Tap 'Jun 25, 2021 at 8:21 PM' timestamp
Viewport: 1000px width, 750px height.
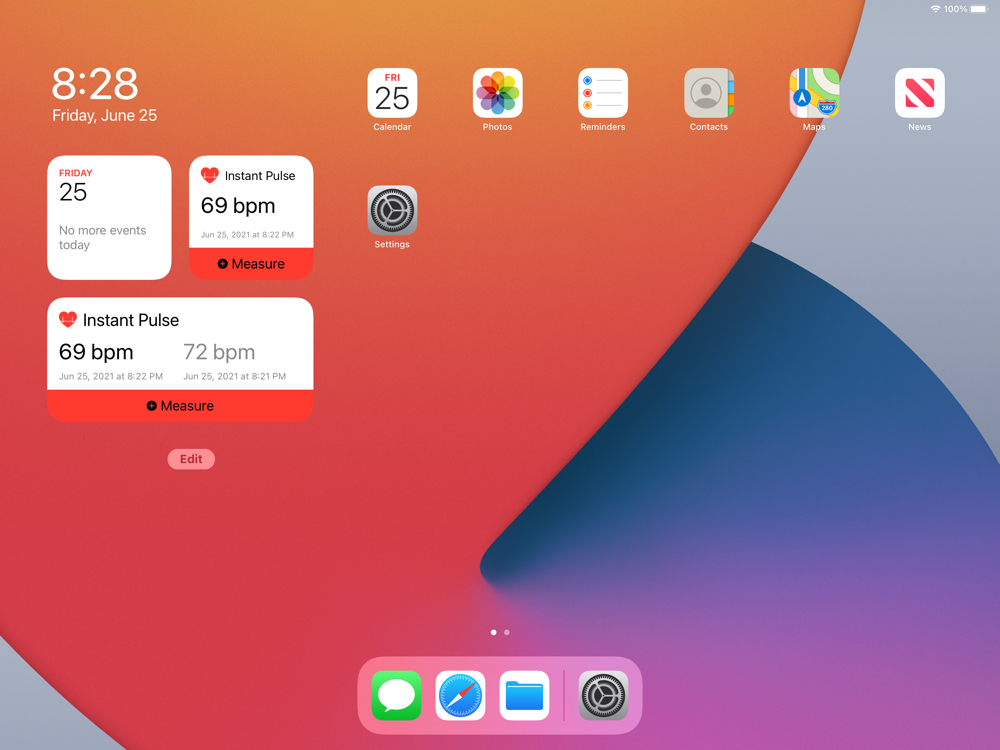(x=235, y=376)
